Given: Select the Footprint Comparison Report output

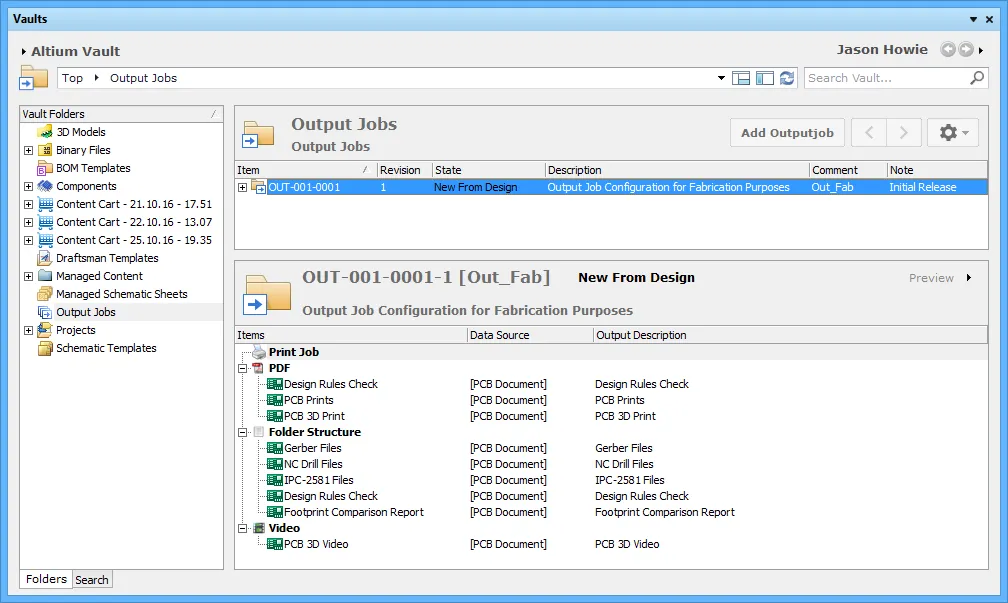Looking at the screenshot, I should tap(354, 512).
